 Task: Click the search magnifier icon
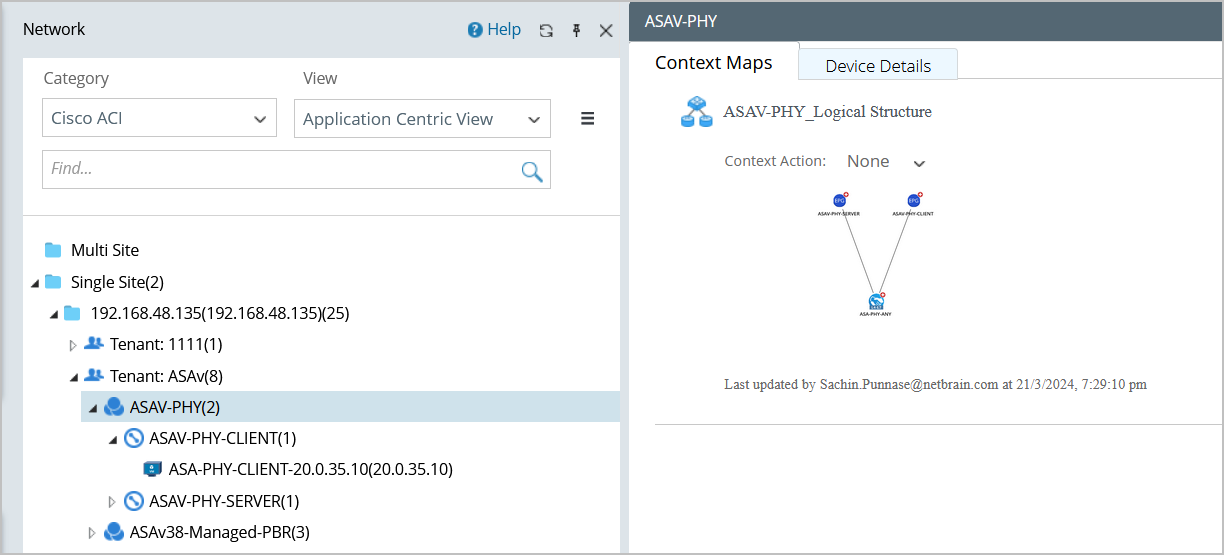pyautogui.click(x=532, y=170)
